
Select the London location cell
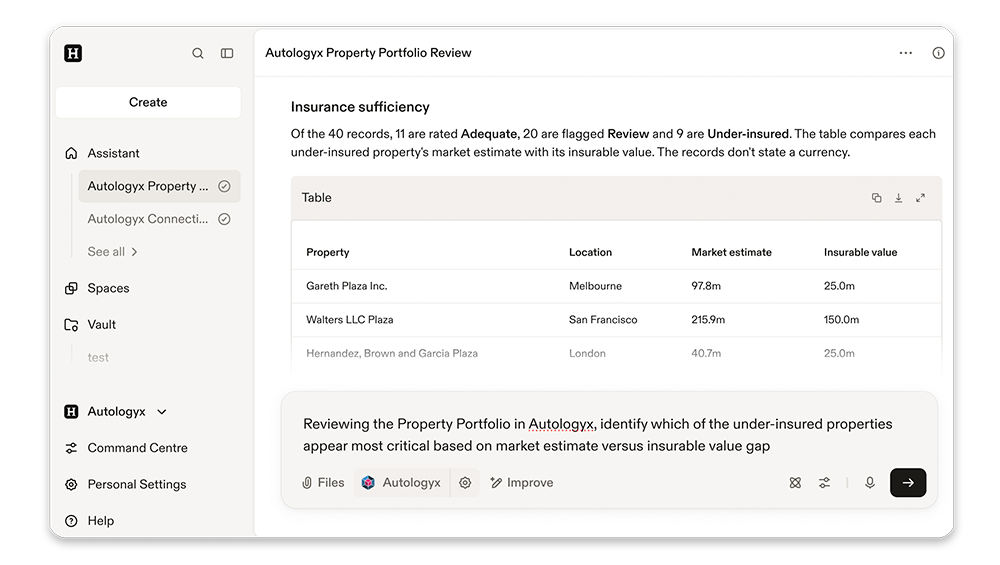[x=587, y=353]
